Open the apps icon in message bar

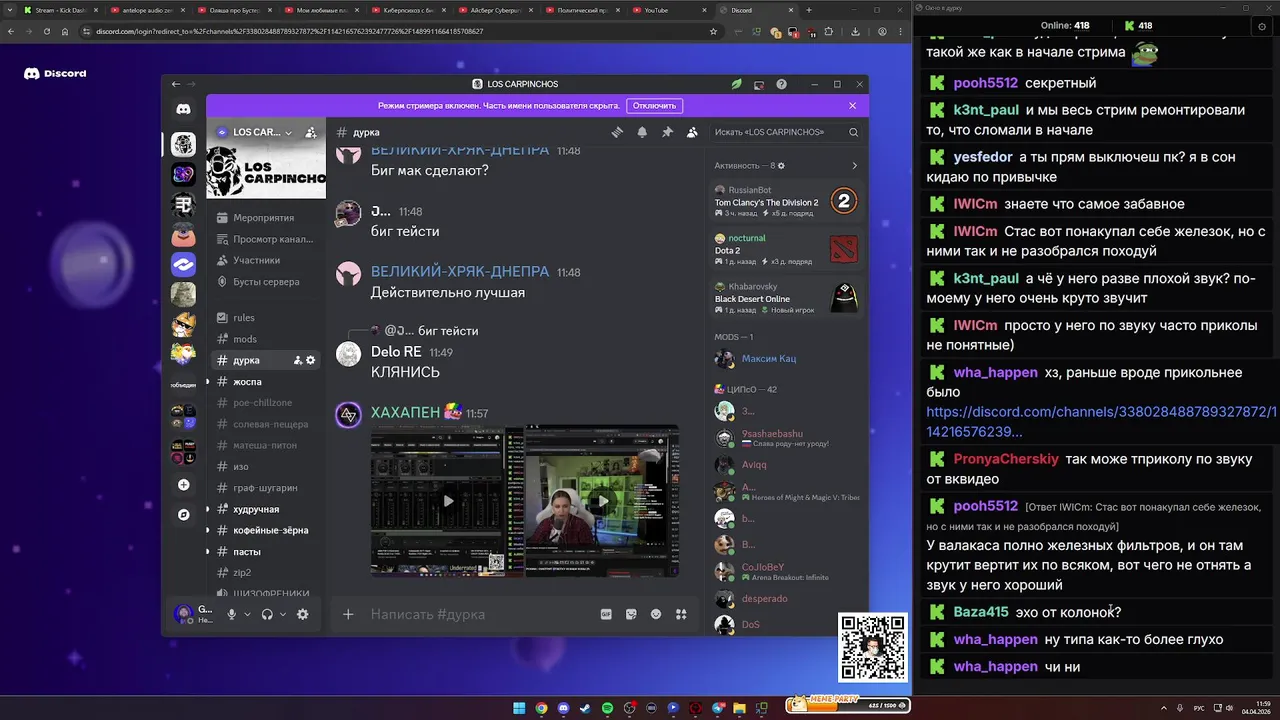681,614
